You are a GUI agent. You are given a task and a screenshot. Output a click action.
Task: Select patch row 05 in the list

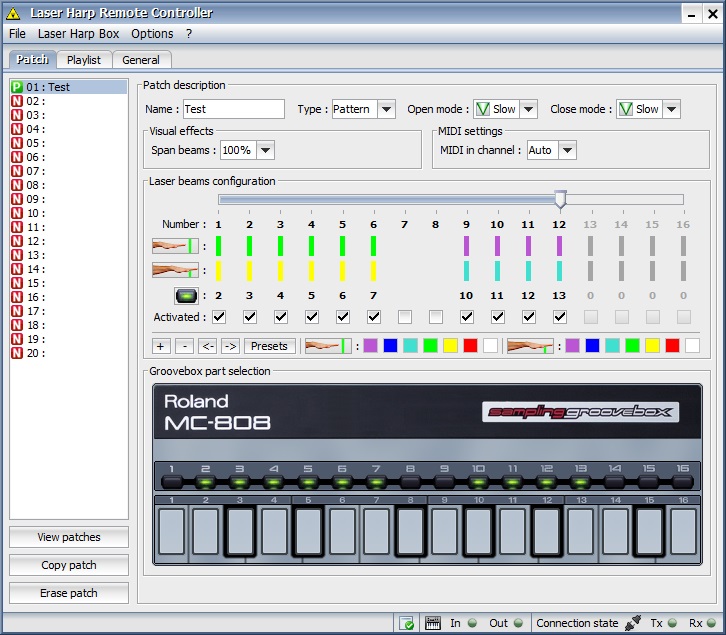tap(69, 143)
